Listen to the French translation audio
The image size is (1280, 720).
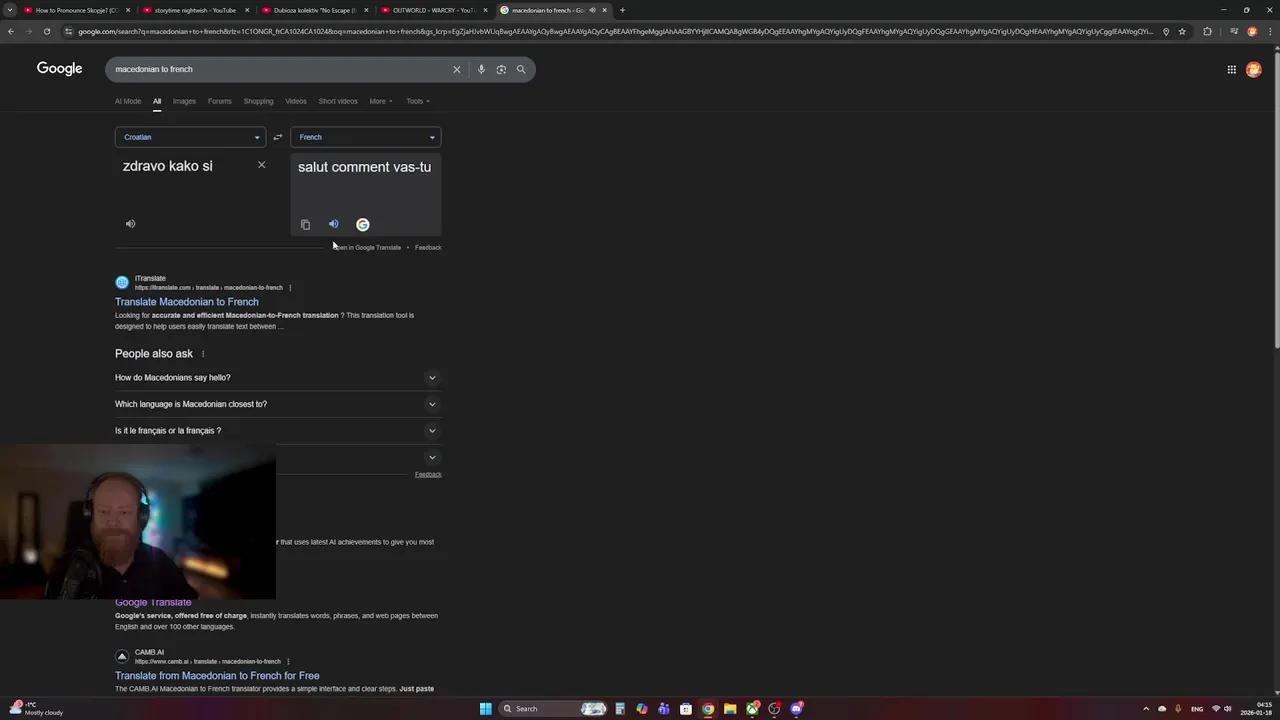[x=334, y=224]
